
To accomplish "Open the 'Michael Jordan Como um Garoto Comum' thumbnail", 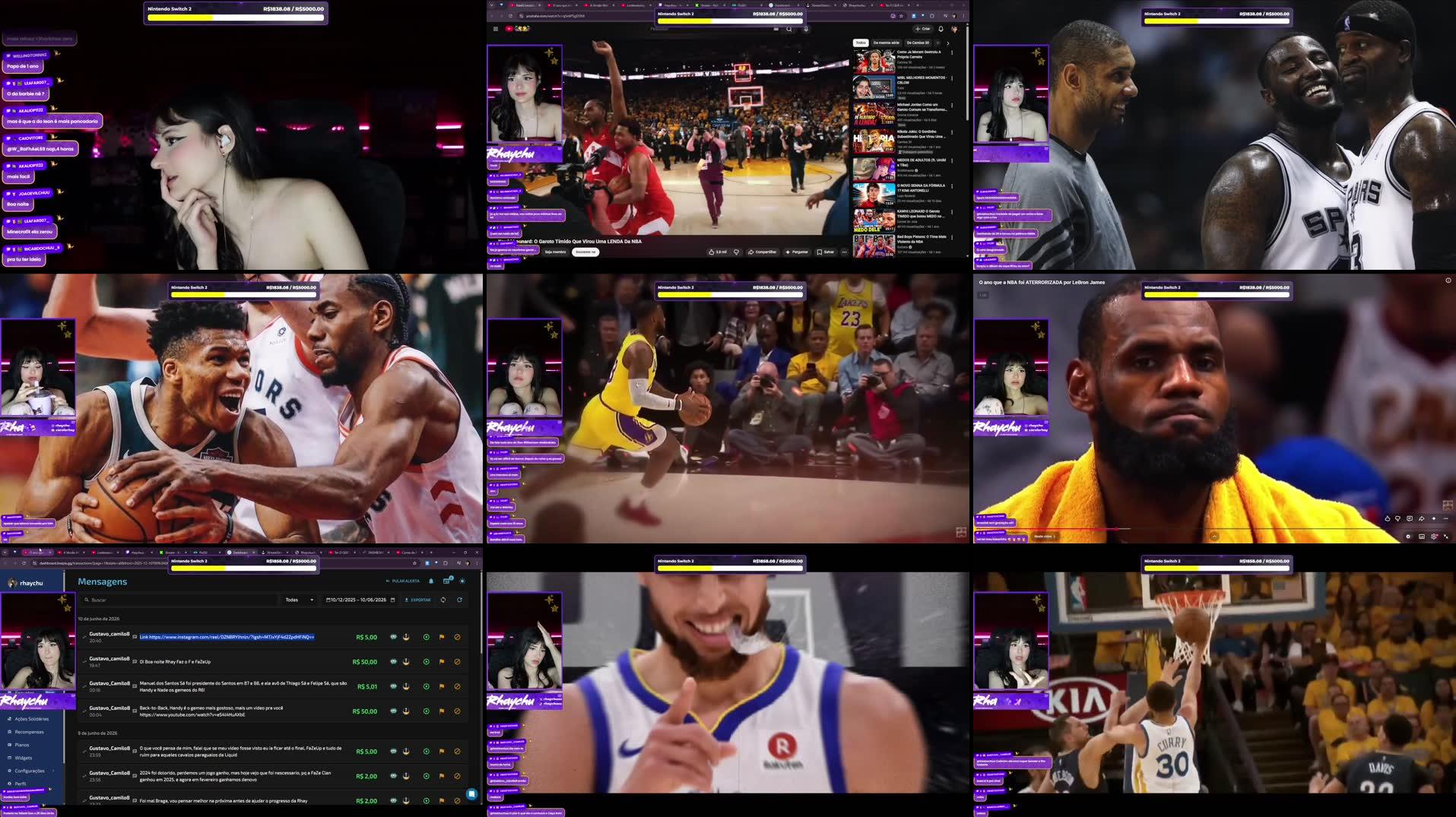I will 873,113.
